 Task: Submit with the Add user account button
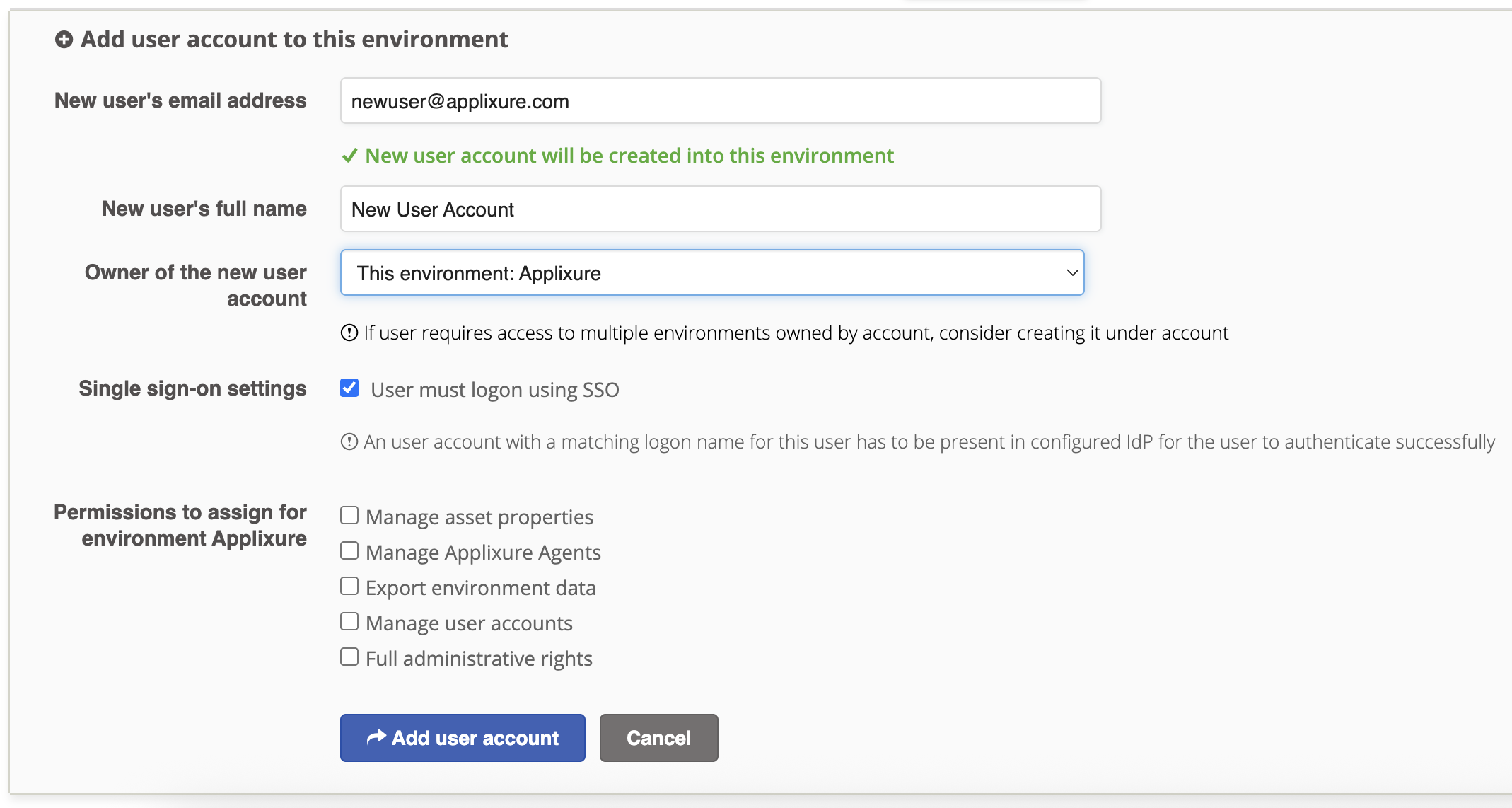tap(463, 738)
